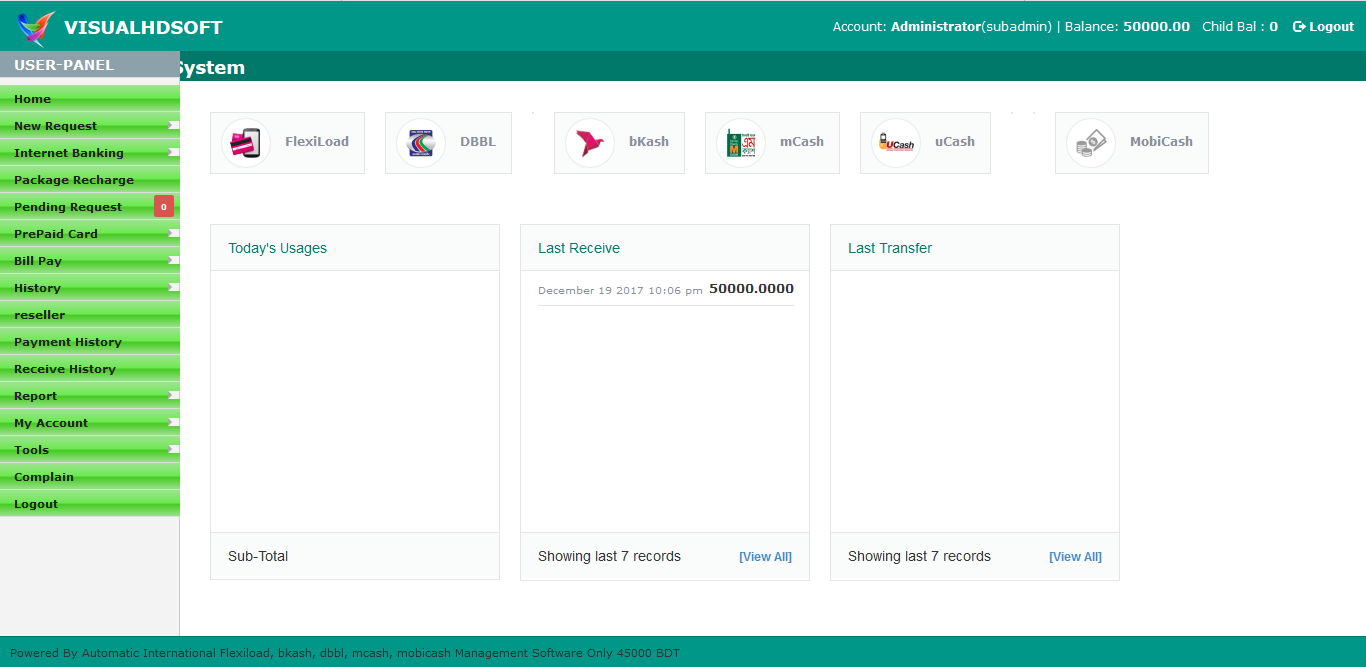The image size is (1366, 667).
Task: Expand the Bill Pay submenu arrow
Action: [x=174, y=260]
